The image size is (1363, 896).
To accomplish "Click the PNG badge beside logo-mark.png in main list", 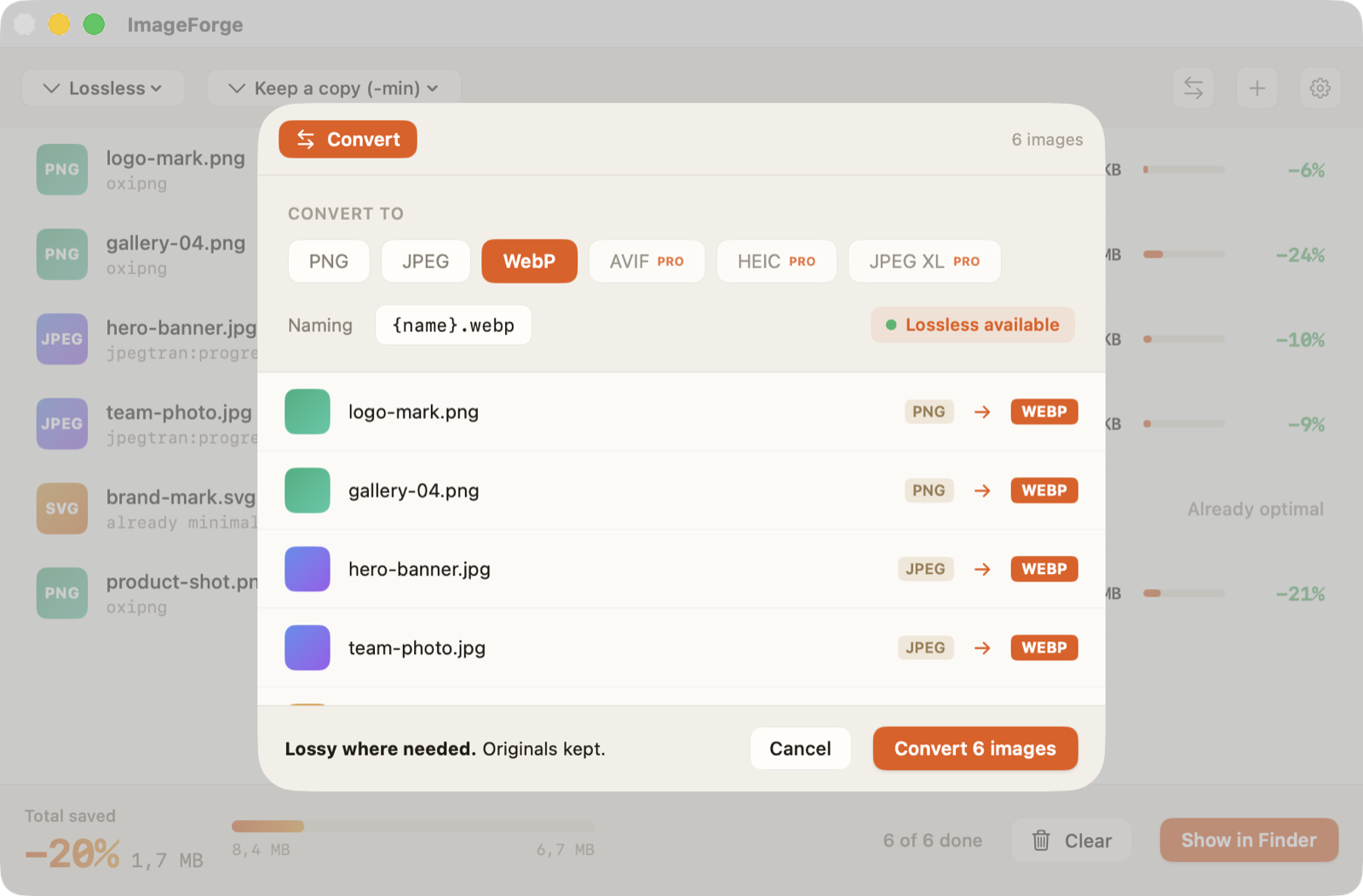I will pos(62,169).
